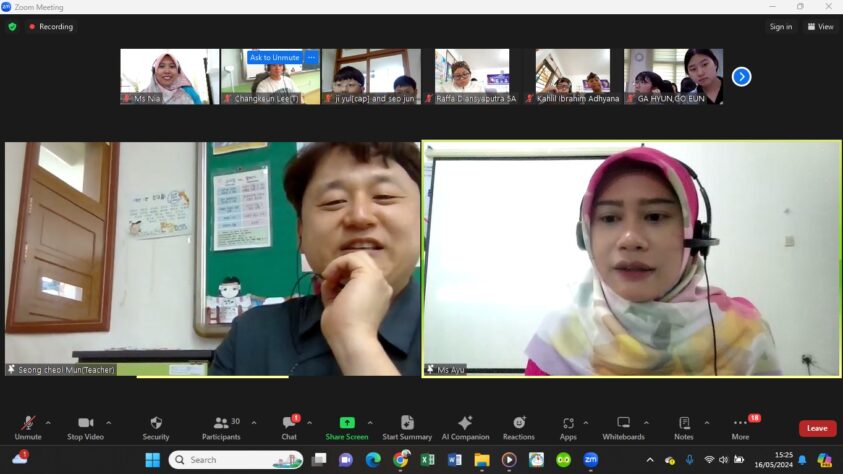
Task: Expand video options caret beside Stop Video
Action: pos(109,422)
